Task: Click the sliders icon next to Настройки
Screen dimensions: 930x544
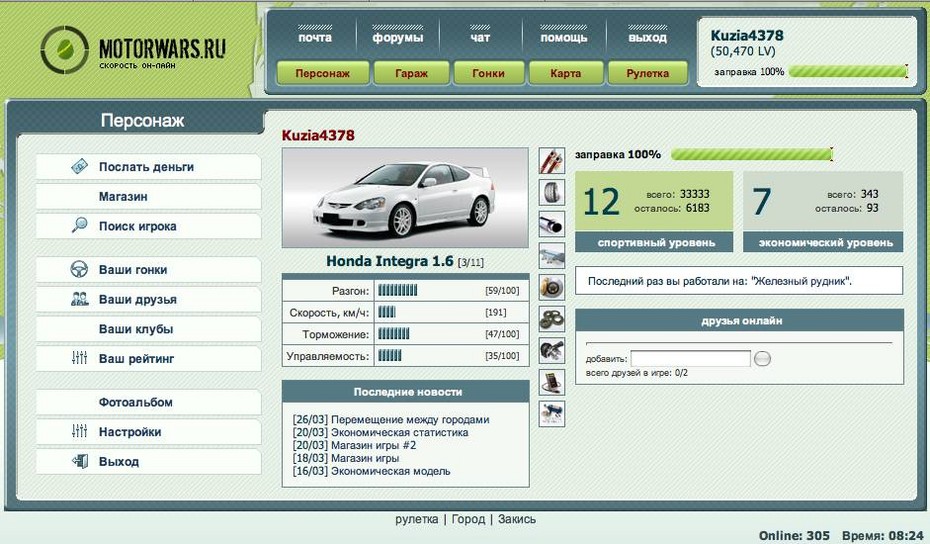Action: click(79, 431)
